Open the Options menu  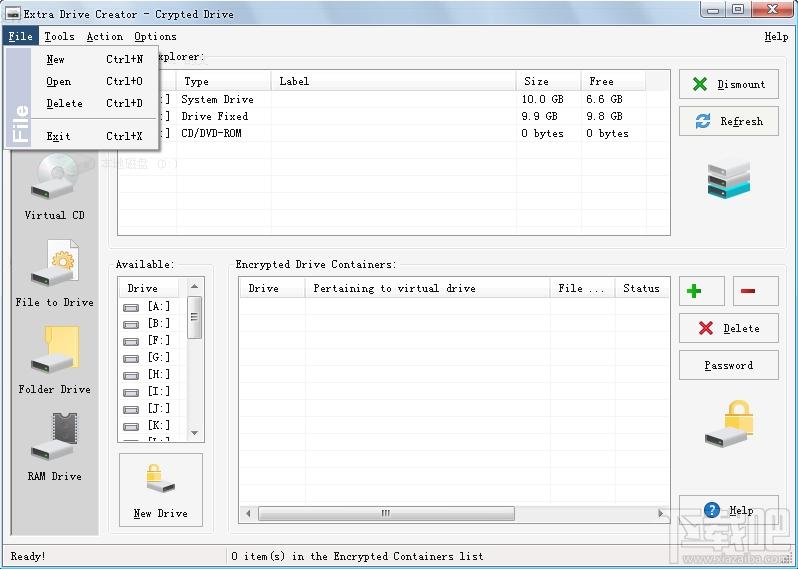[x=156, y=37]
